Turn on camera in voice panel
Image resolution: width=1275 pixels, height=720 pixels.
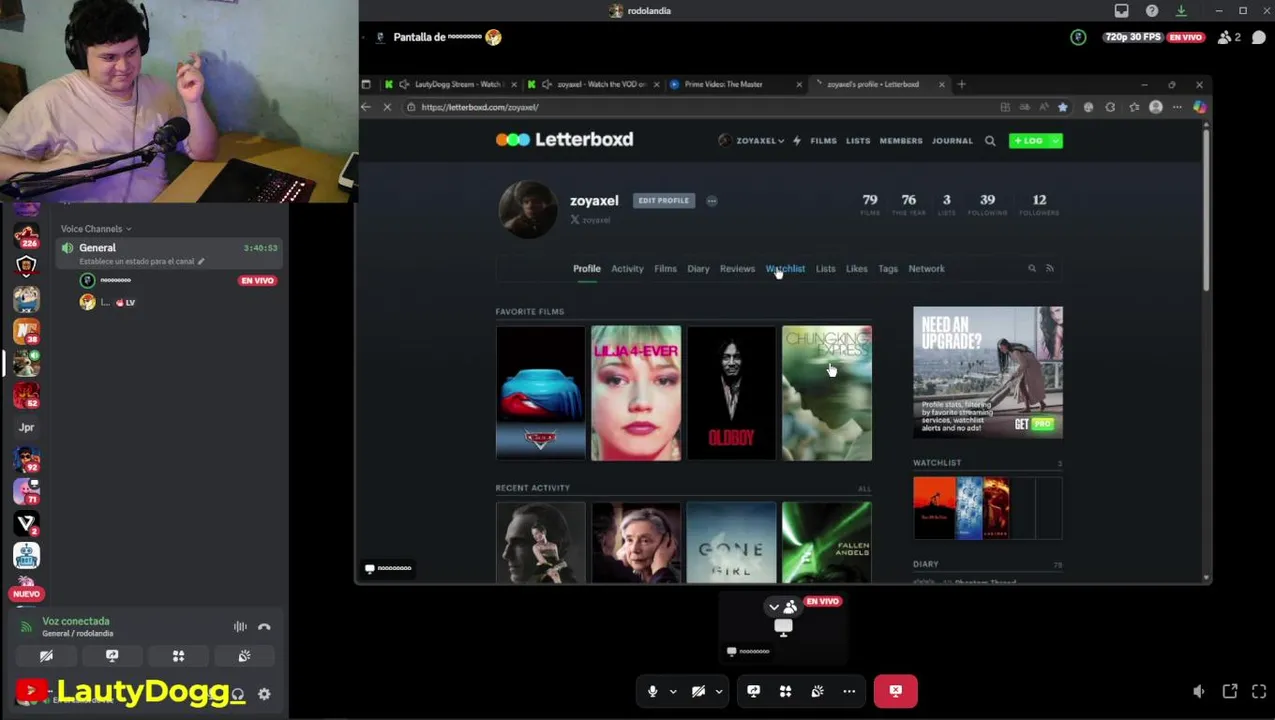46,656
